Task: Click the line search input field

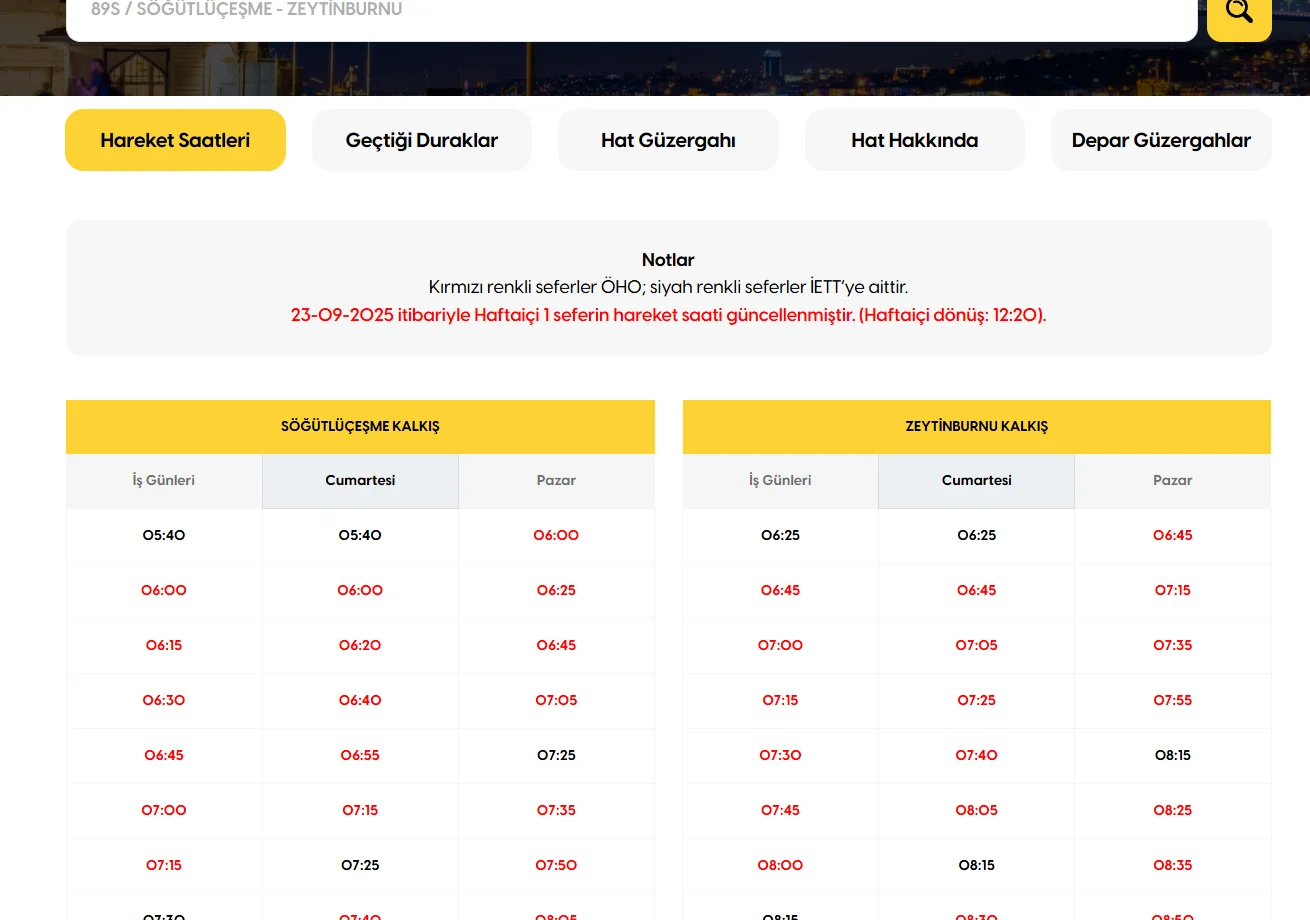Action: (630, 14)
